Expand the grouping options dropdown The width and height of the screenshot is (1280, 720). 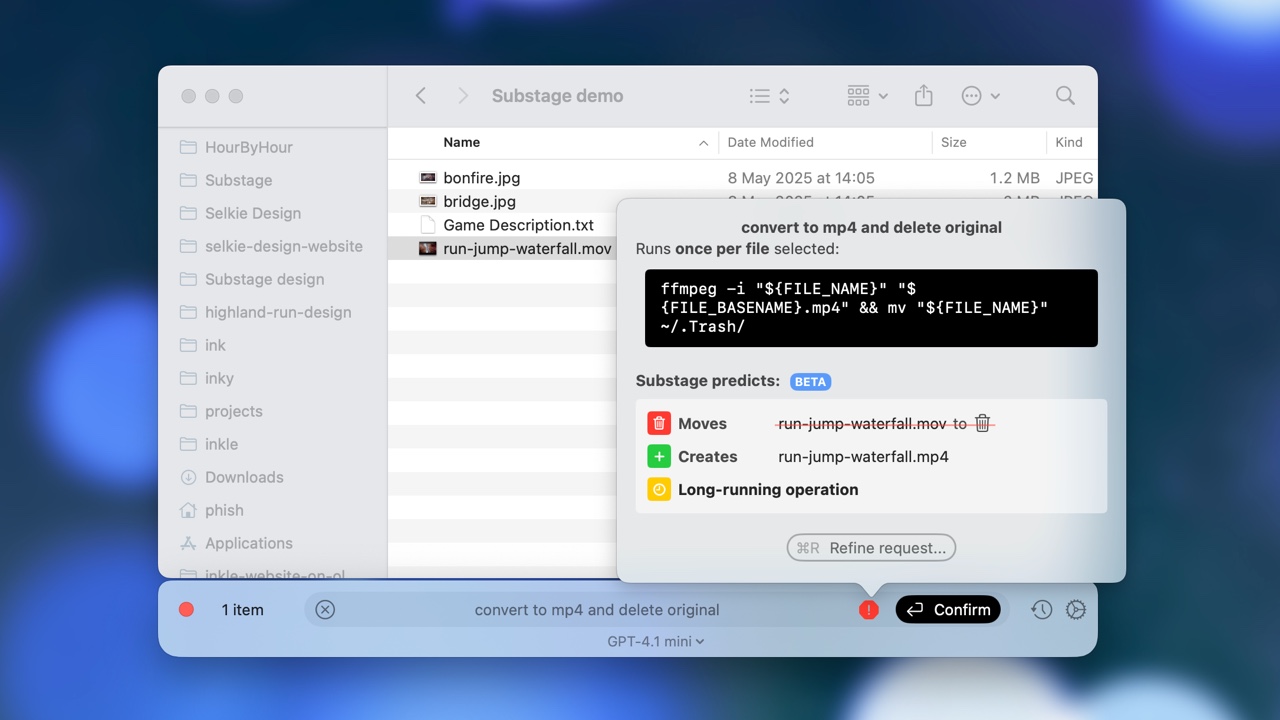point(867,96)
